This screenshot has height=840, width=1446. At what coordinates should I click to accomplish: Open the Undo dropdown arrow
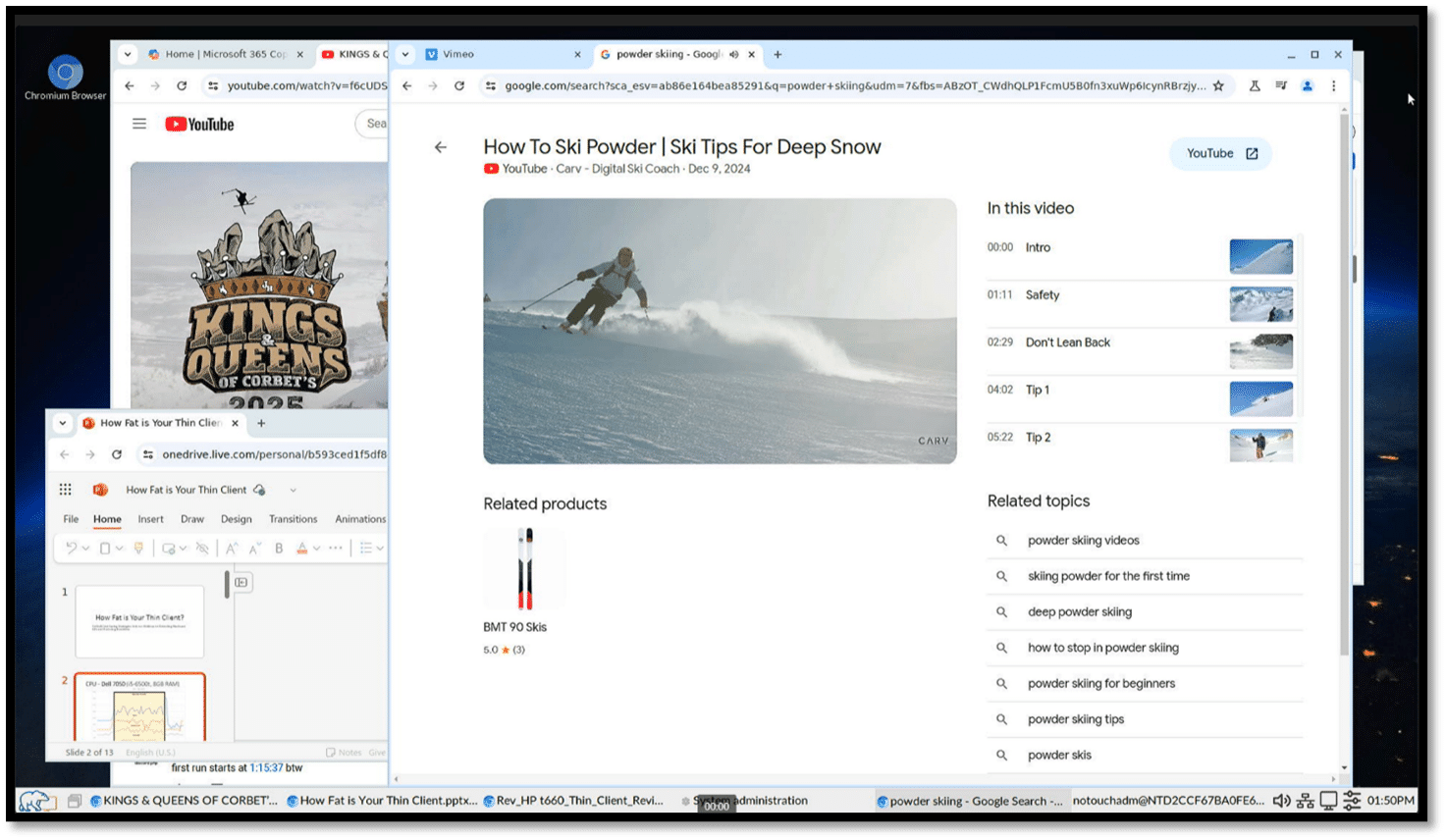click(x=87, y=548)
